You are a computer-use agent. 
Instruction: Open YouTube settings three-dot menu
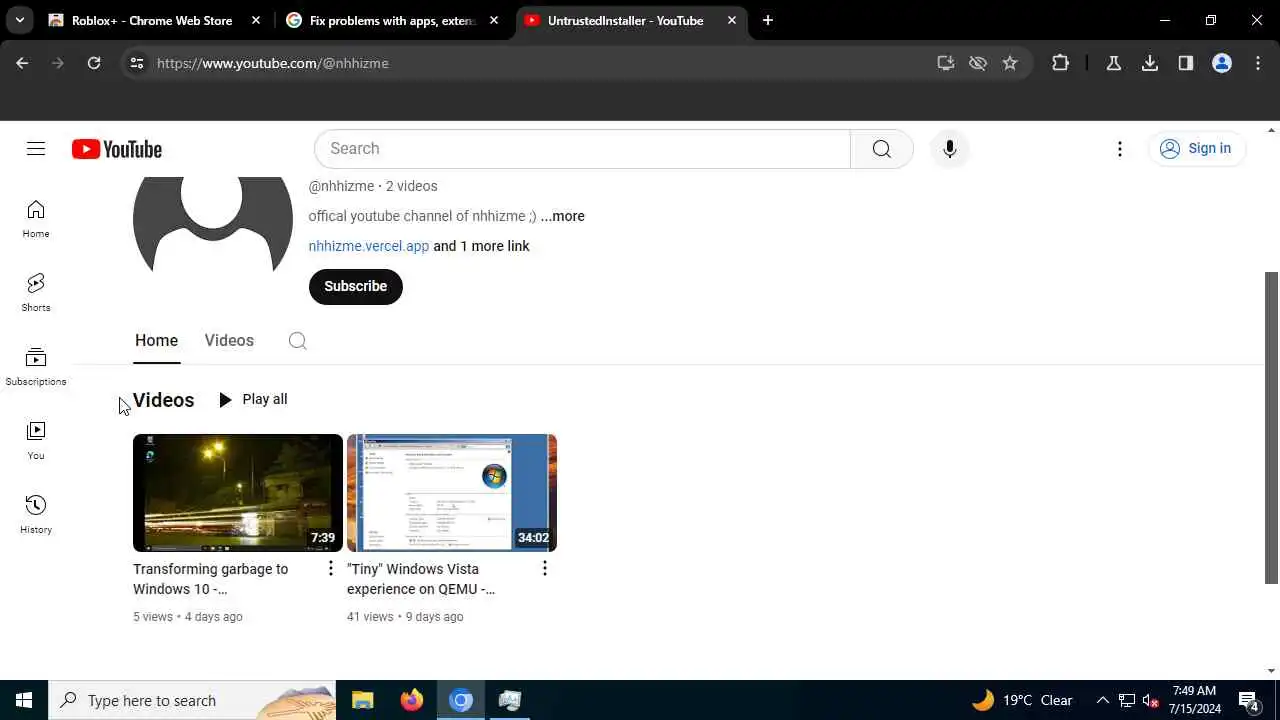point(1120,149)
